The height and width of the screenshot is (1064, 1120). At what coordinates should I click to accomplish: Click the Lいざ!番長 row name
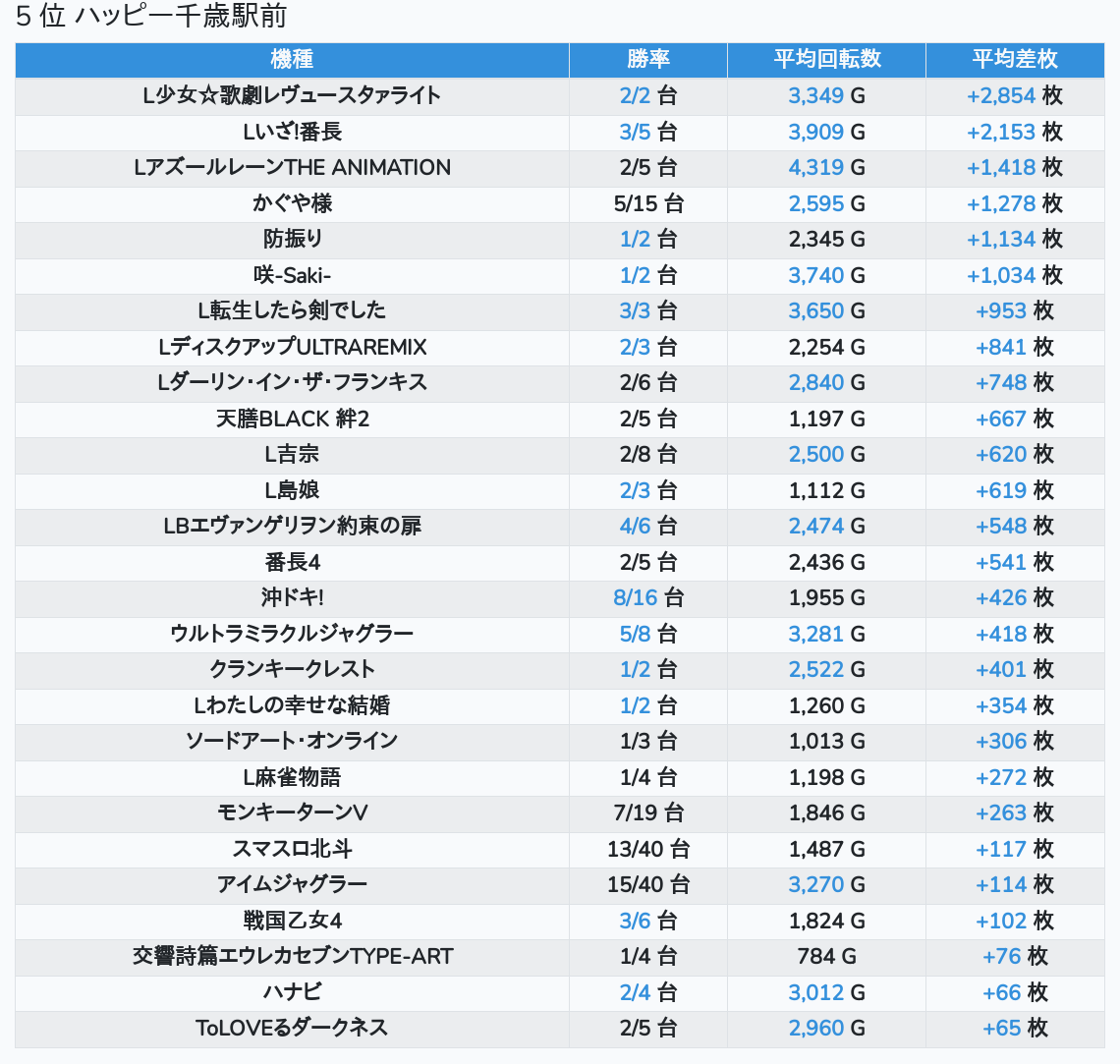pyautogui.click(x=292, y=132)
